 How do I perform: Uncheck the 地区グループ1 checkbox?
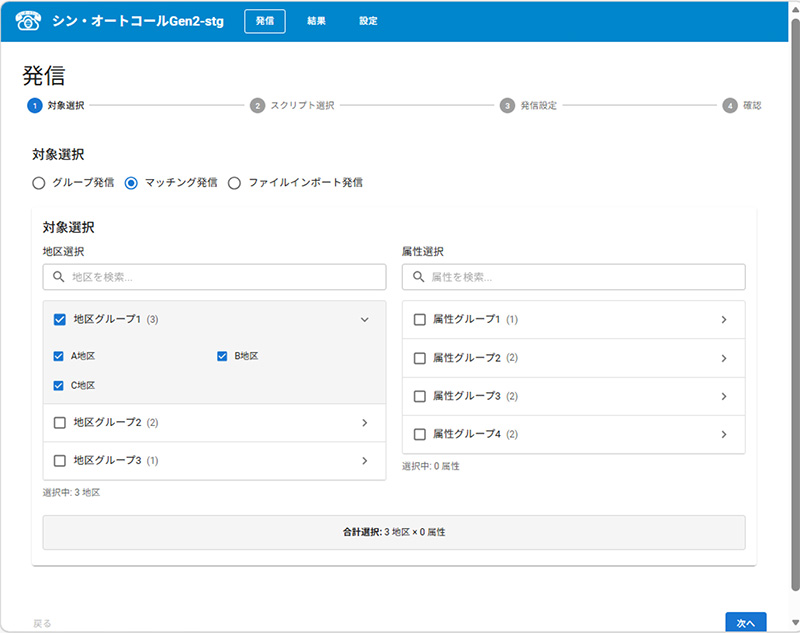pos(60,320)
